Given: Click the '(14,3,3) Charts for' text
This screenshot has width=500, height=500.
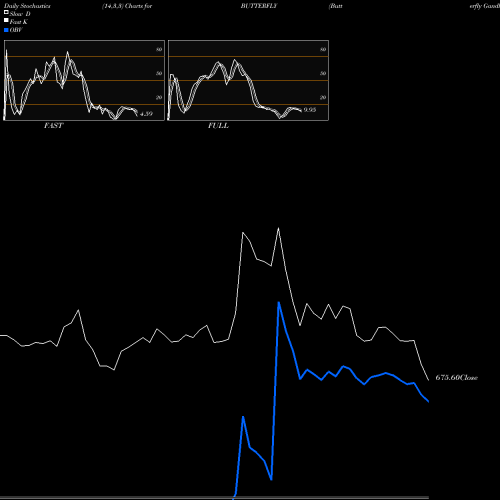Looking at the screenshot, I should [x=127, y=6].
